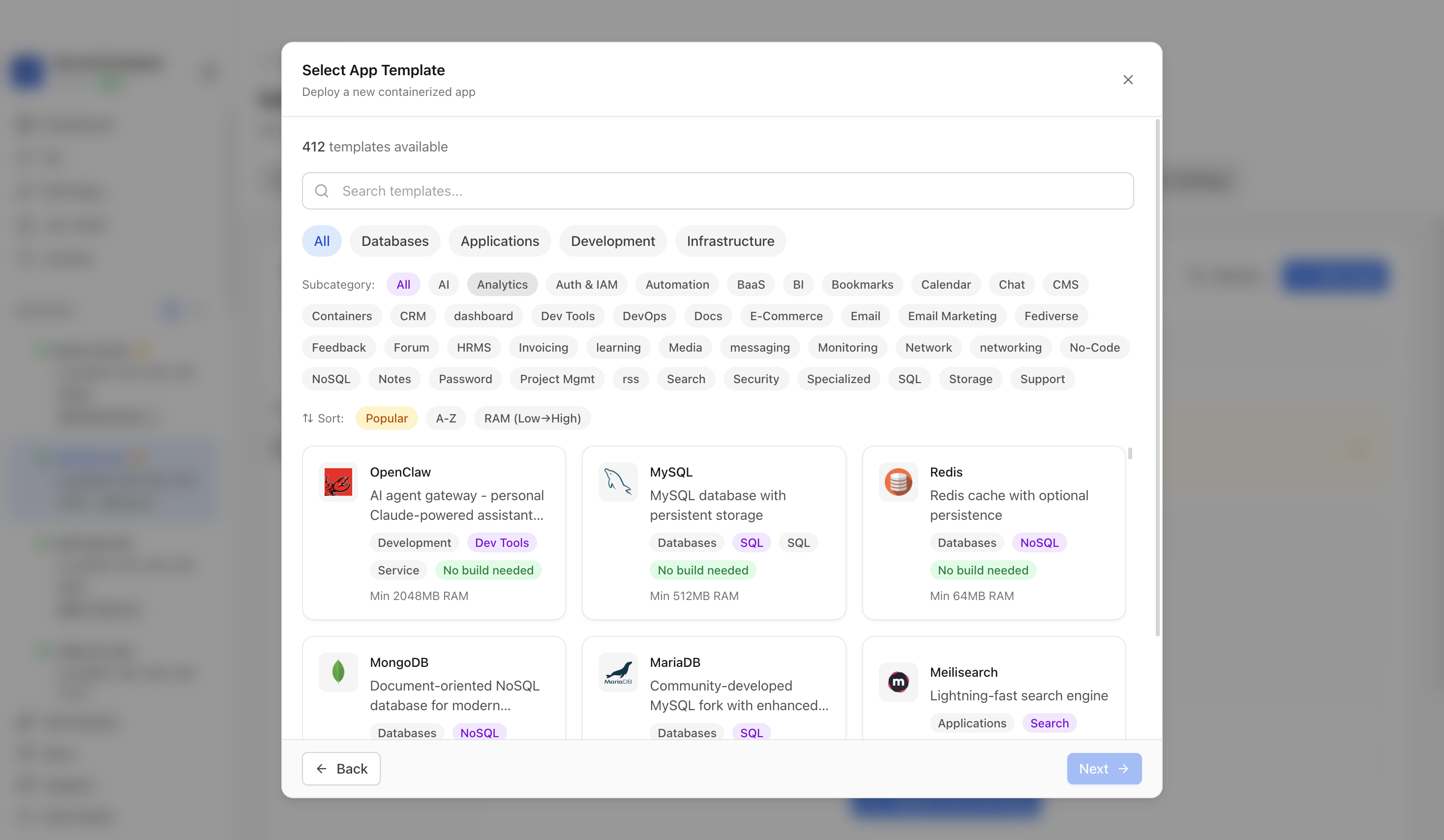Viewport: 1444px width, 840px height.
Task: Click the OpenClaw lobster logo
Action: (338, 482)
